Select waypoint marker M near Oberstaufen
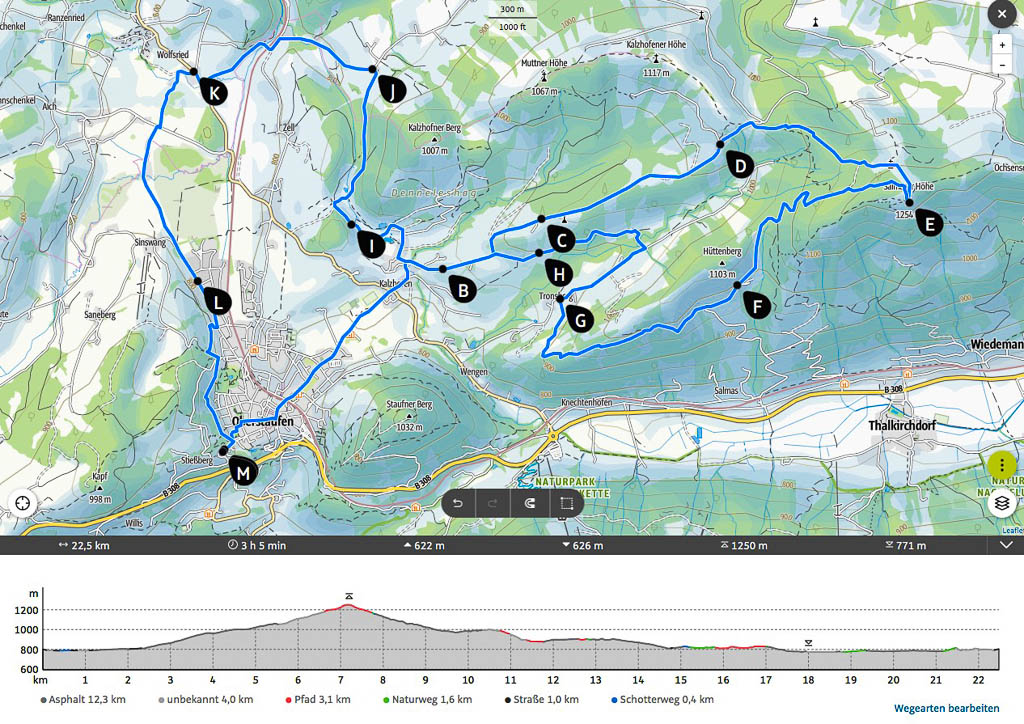1024x724 pixels. [242, 472]
